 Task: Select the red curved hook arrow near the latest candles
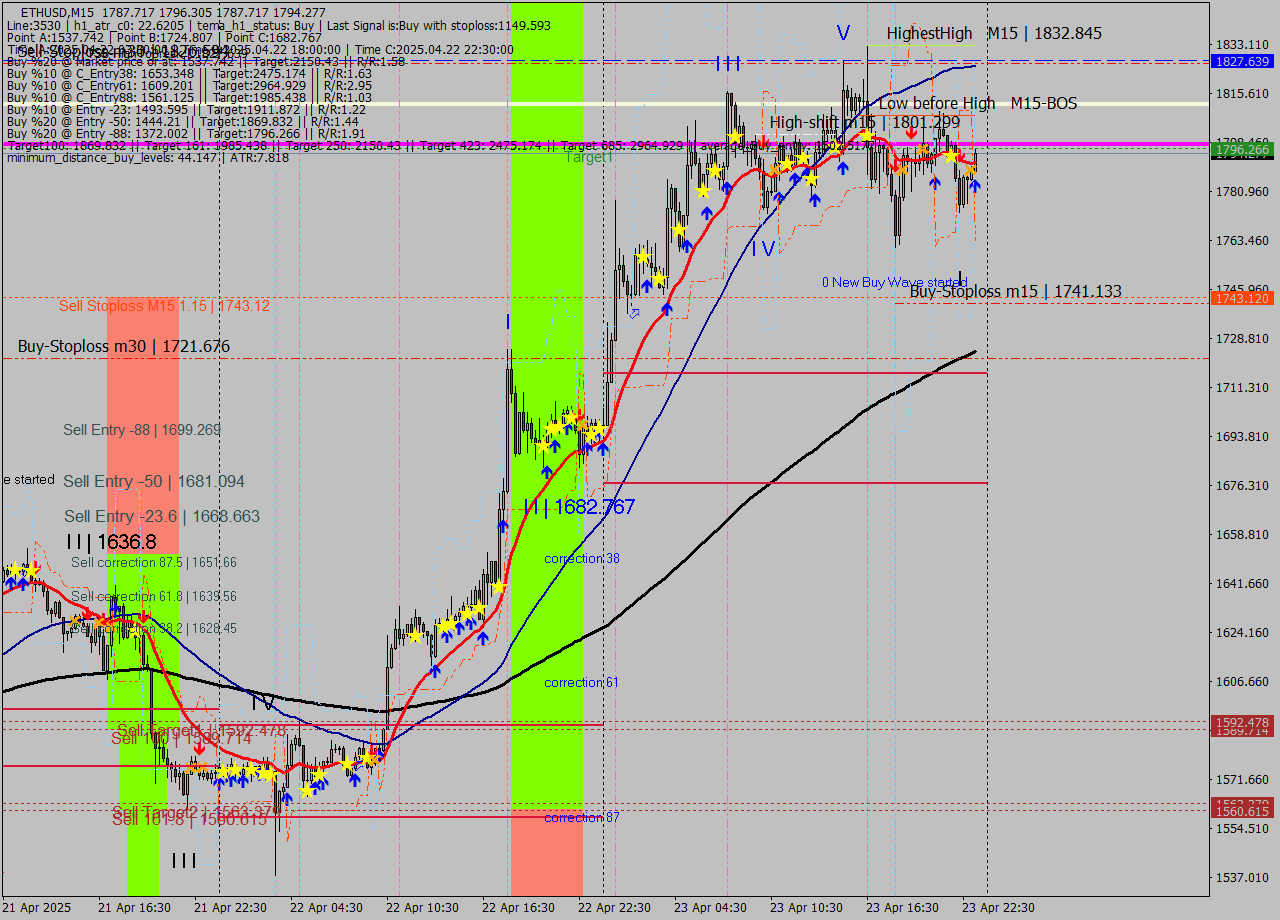click(x=962, y=157)
